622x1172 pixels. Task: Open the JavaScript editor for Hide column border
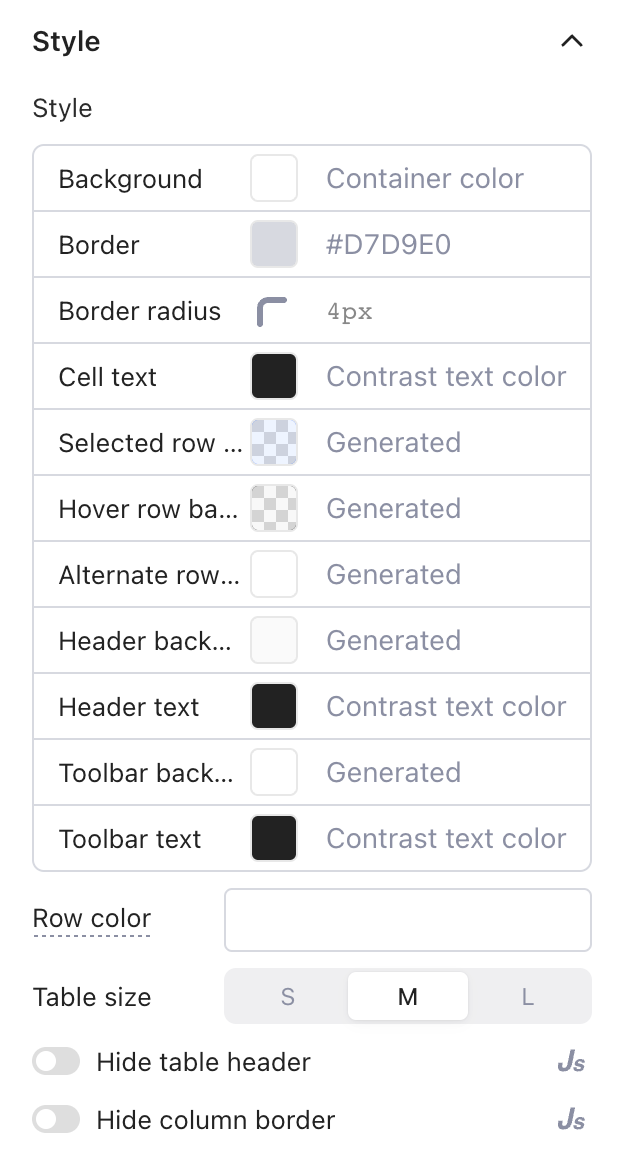click(x=571, y=1119)
